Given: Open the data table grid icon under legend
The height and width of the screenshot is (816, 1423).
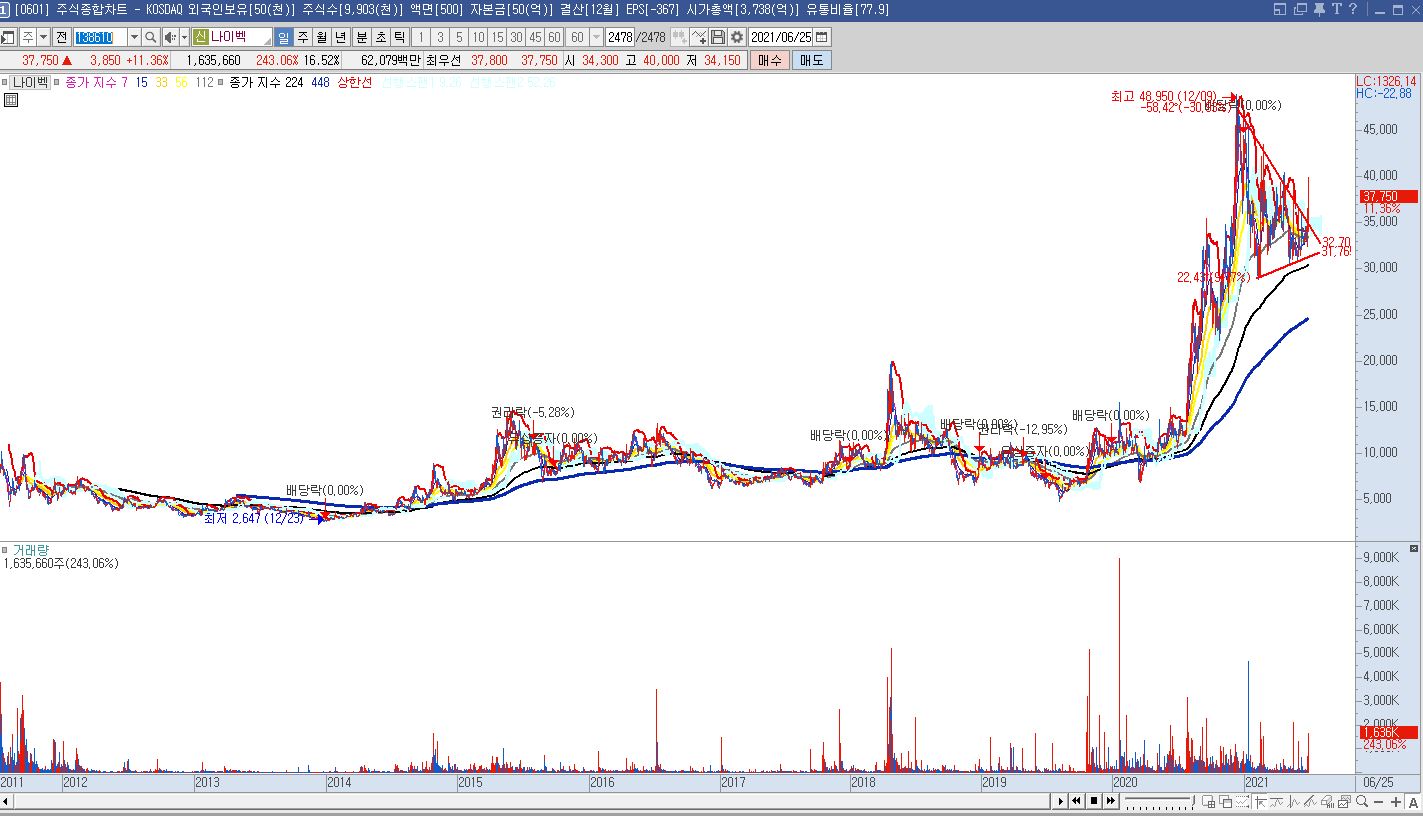Looking at the screenshot, I should click(10, 100).
